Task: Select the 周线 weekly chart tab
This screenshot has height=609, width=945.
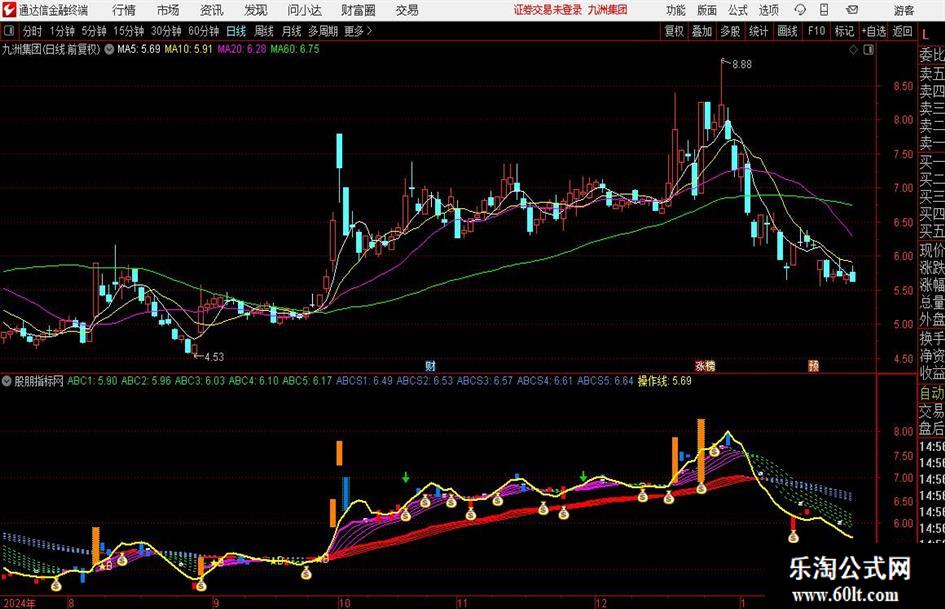Action: pyautogui.click(x=263, y=31)
